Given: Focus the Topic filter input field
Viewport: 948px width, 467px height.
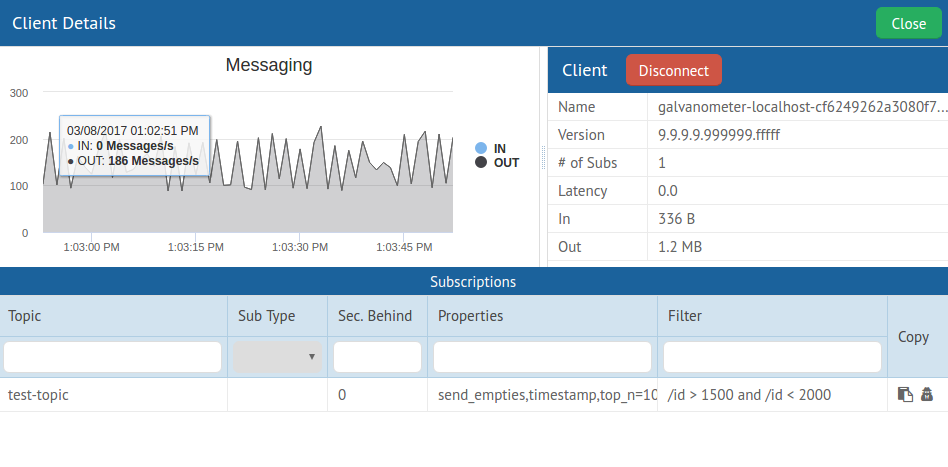Looking at the screenshot, I should 112,357.
